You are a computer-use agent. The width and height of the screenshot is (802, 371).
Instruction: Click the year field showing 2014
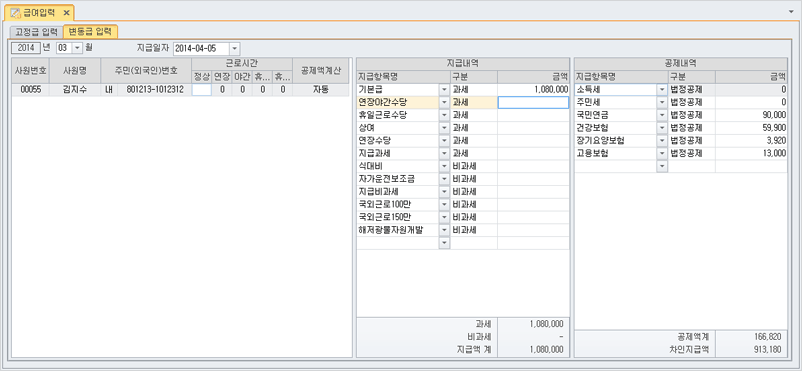26,48
